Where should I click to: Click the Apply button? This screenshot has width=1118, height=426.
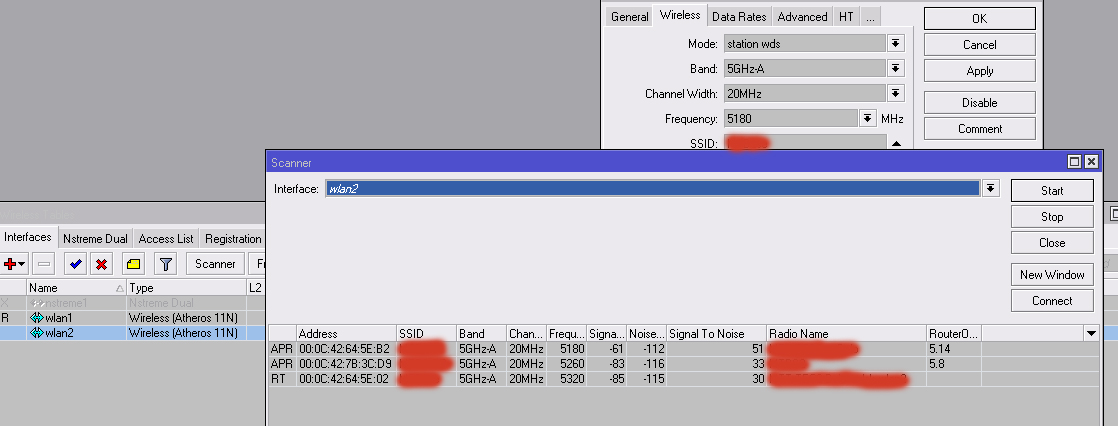(980, 71)
